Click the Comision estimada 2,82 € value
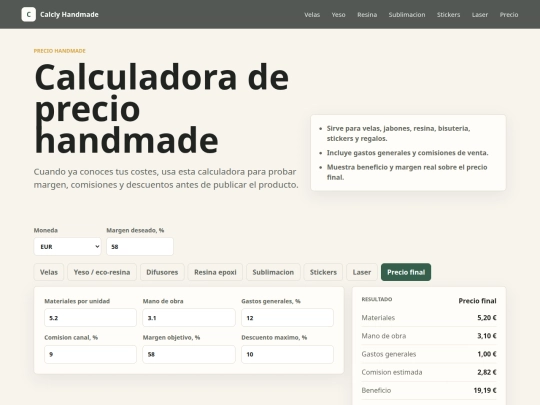This screenshot has height=405, width=540. point(487,372)
